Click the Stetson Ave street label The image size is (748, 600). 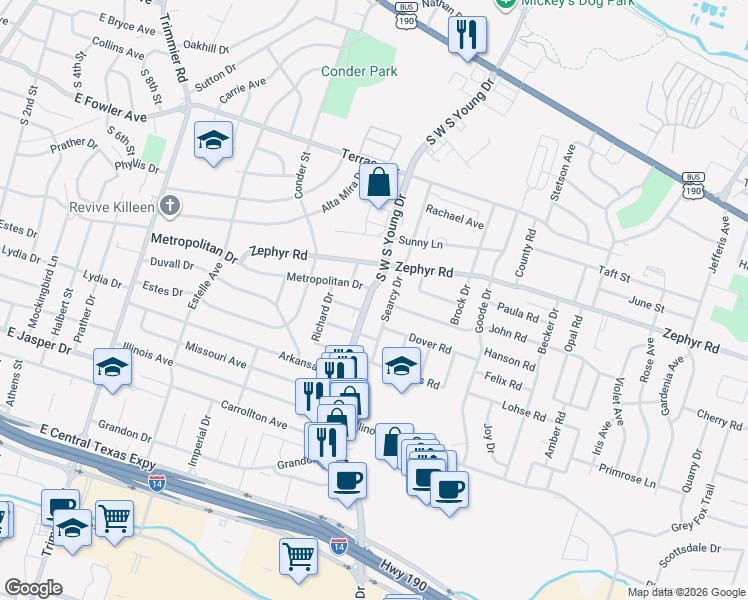pyautogui.click(x=563, y=172)
